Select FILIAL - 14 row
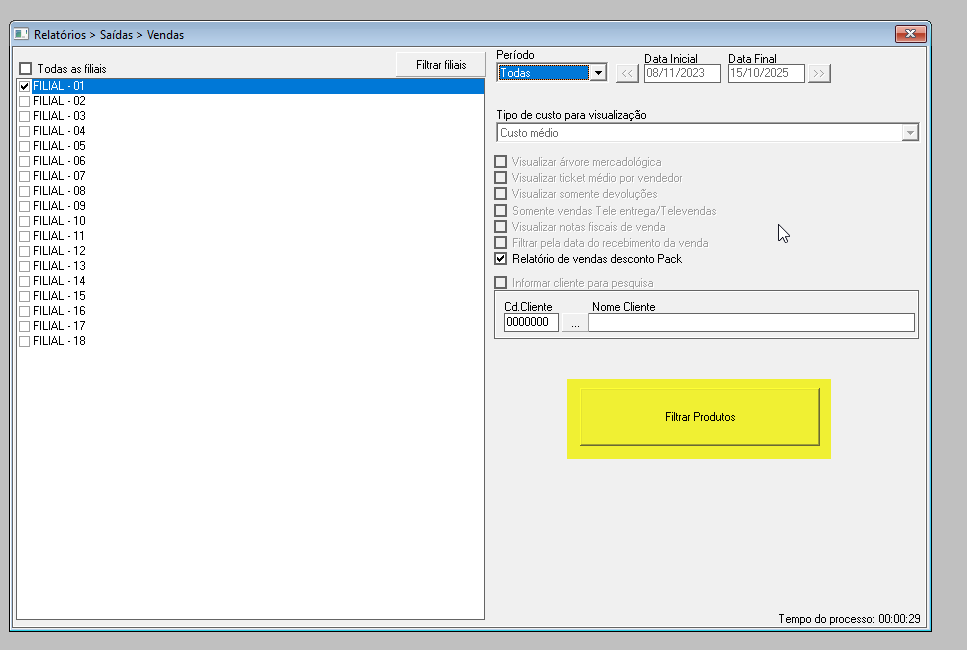 (x=59, y=281)
